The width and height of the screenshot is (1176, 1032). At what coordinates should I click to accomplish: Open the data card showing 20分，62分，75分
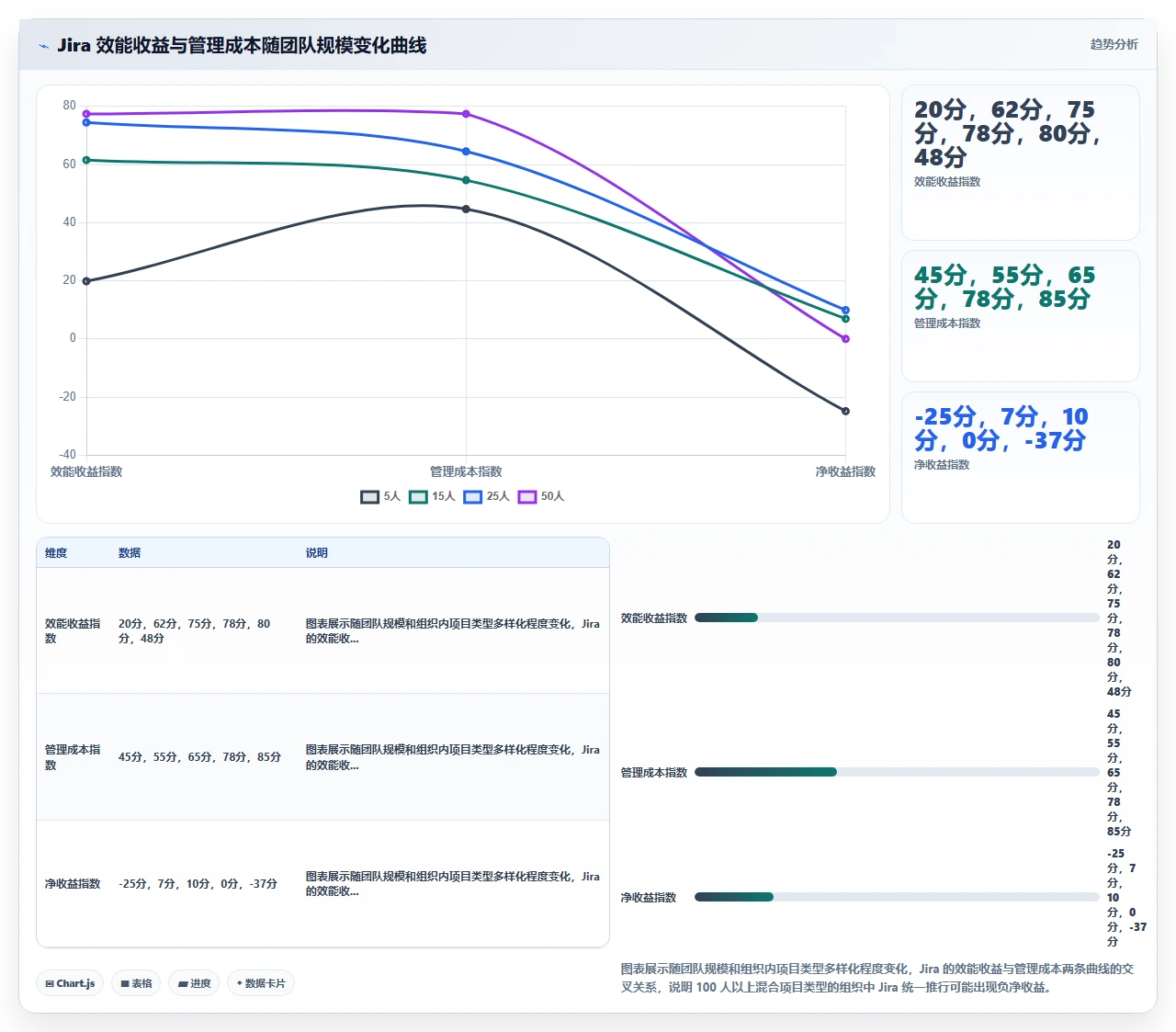1021,163
